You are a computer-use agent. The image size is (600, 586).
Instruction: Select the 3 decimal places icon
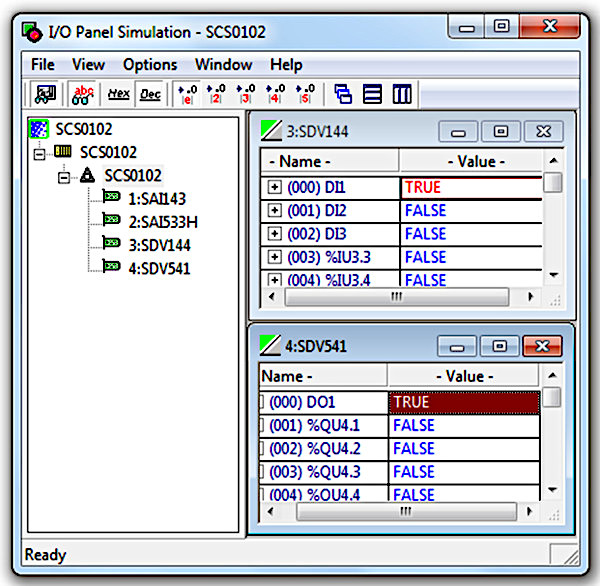click(246, 94)
